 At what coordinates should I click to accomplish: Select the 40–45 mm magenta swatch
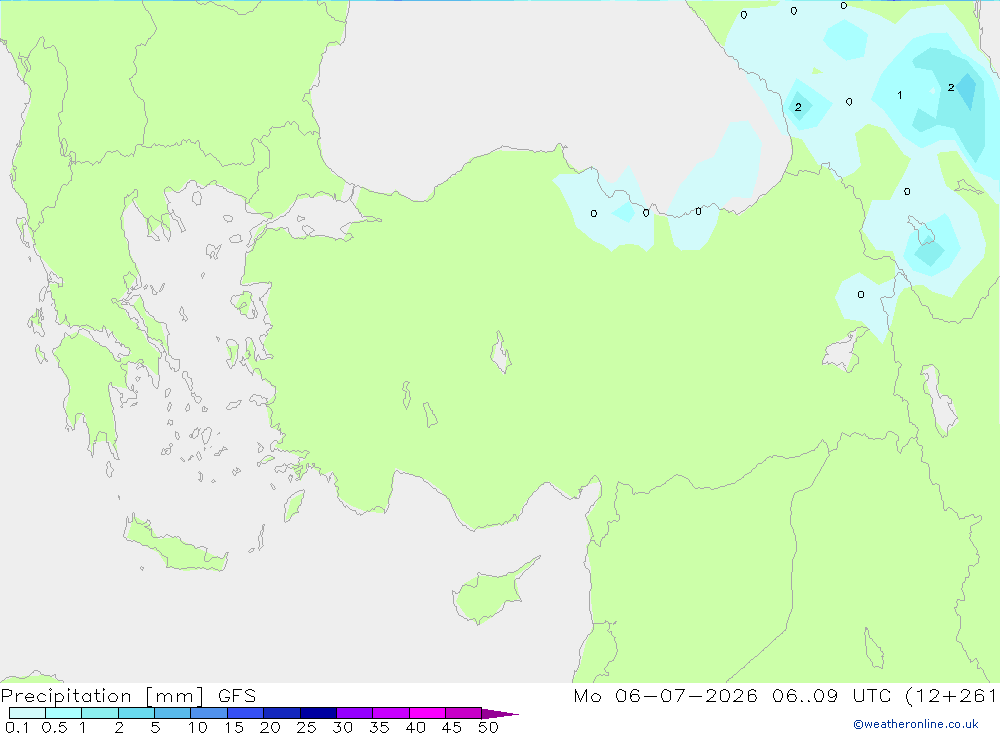tap(427, 713)
